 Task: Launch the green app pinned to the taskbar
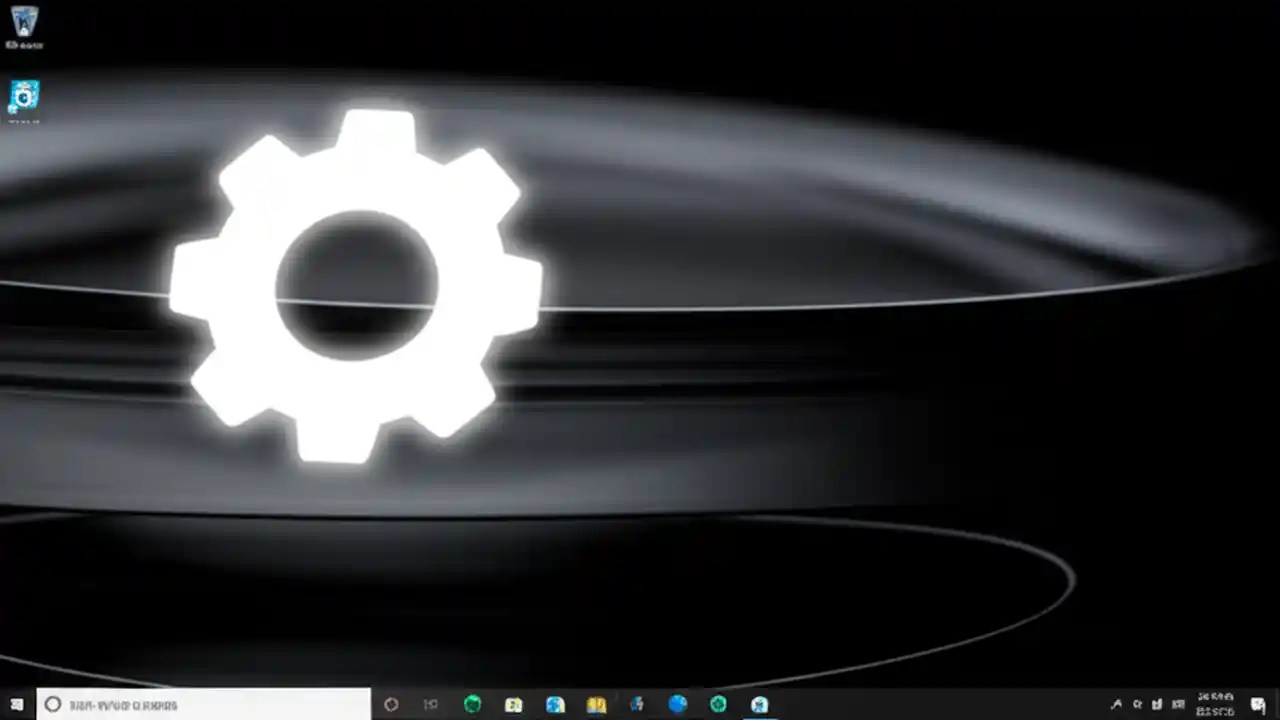(x=472, y=705)
